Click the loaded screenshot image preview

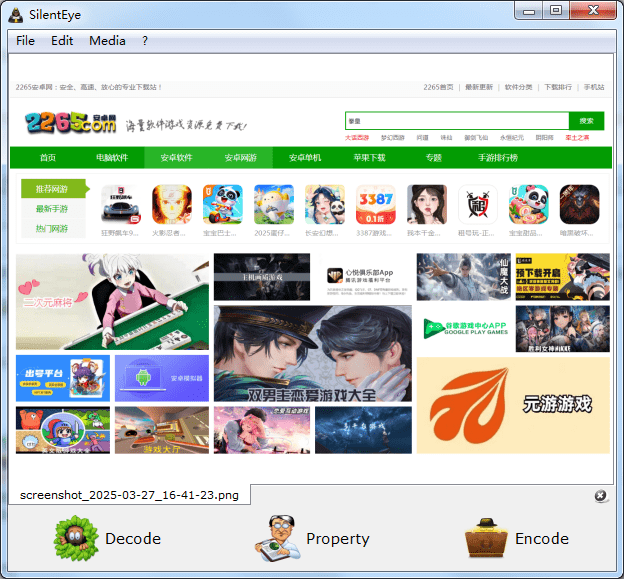pos(312,269)
